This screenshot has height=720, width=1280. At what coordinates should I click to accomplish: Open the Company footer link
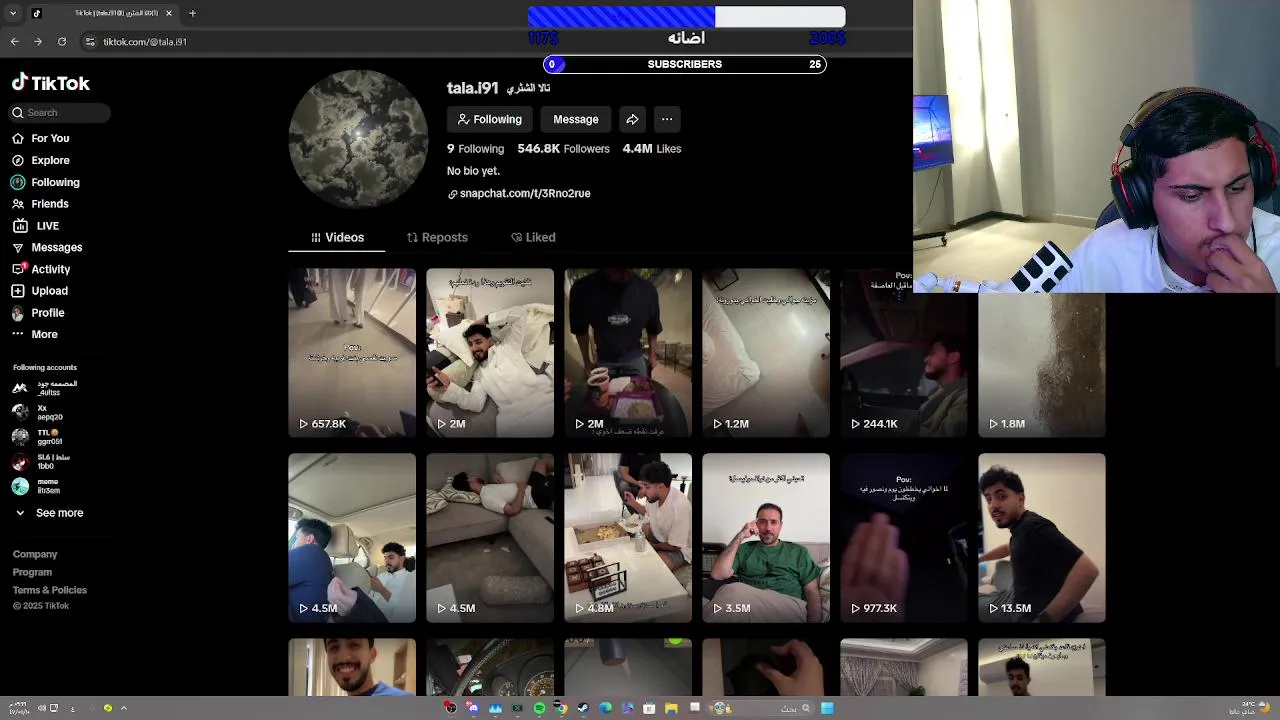tap(35, 554)
